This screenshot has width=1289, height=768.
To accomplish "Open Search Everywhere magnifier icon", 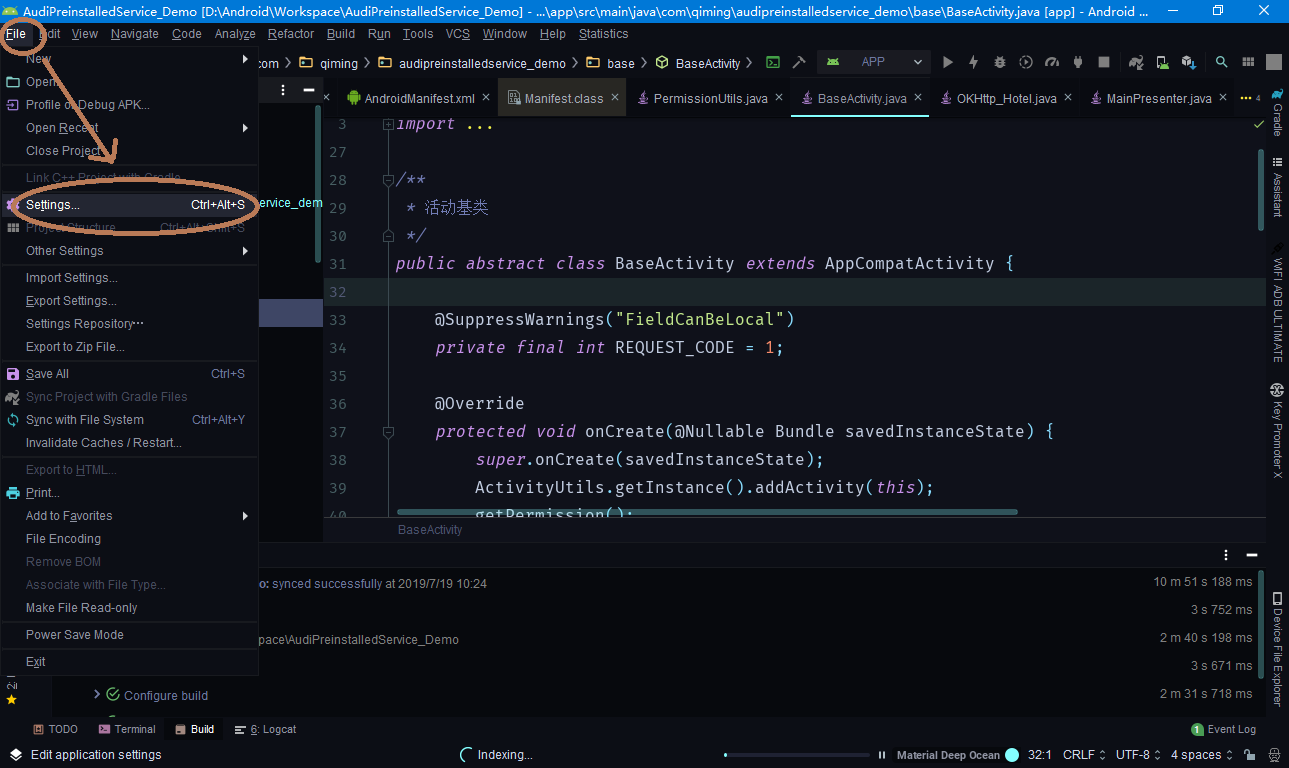I will (x=1221, y=61).
